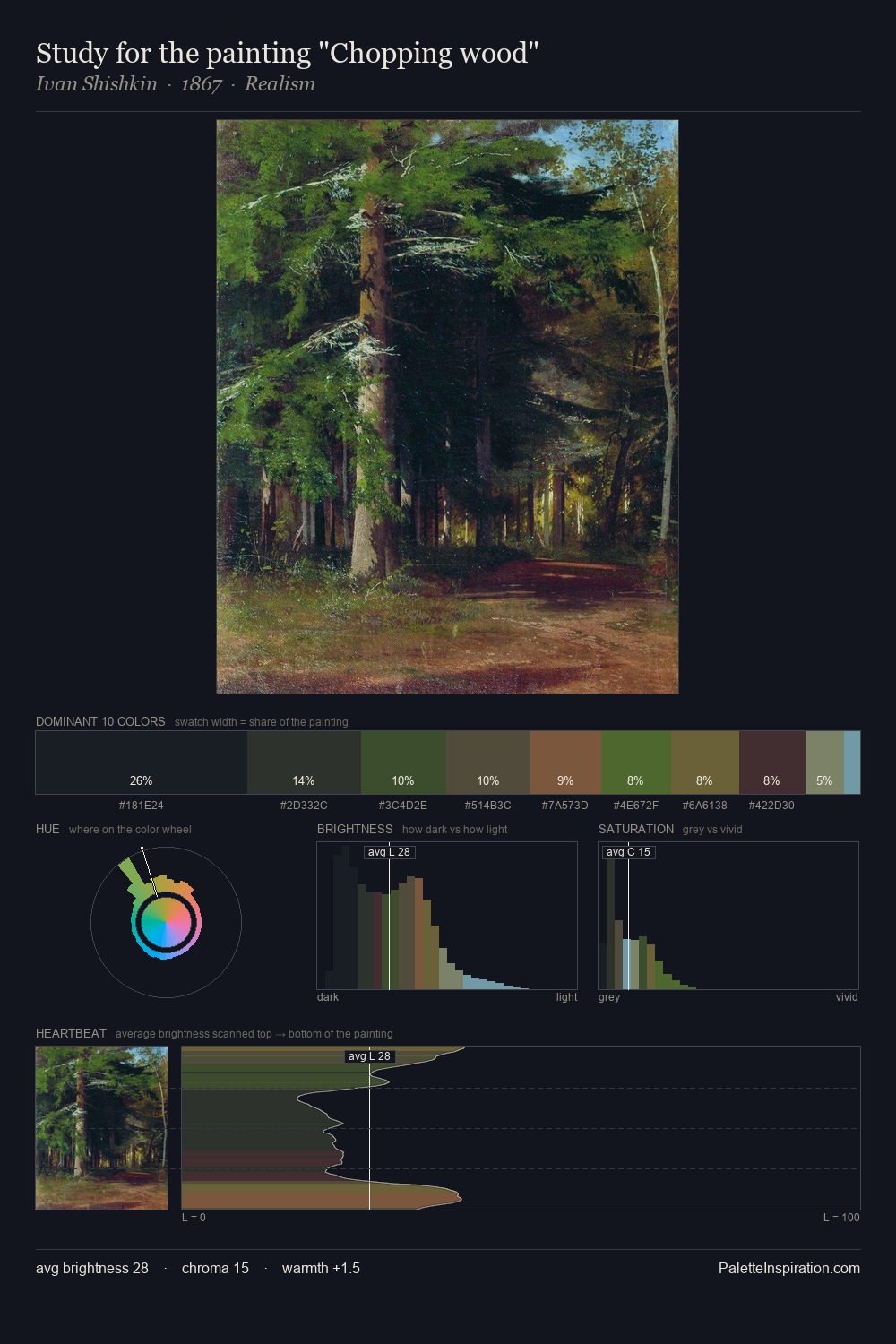The height and width of the screenshot is (1344, 896).
Task: Pick the #3C4D2E green swatch
Action: pos(403,762)
